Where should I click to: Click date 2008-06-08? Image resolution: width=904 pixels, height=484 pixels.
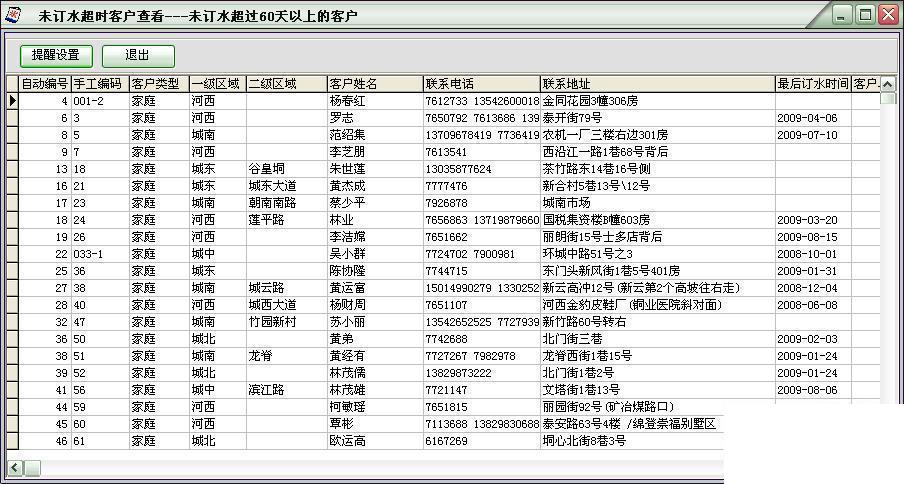(807, 305)
